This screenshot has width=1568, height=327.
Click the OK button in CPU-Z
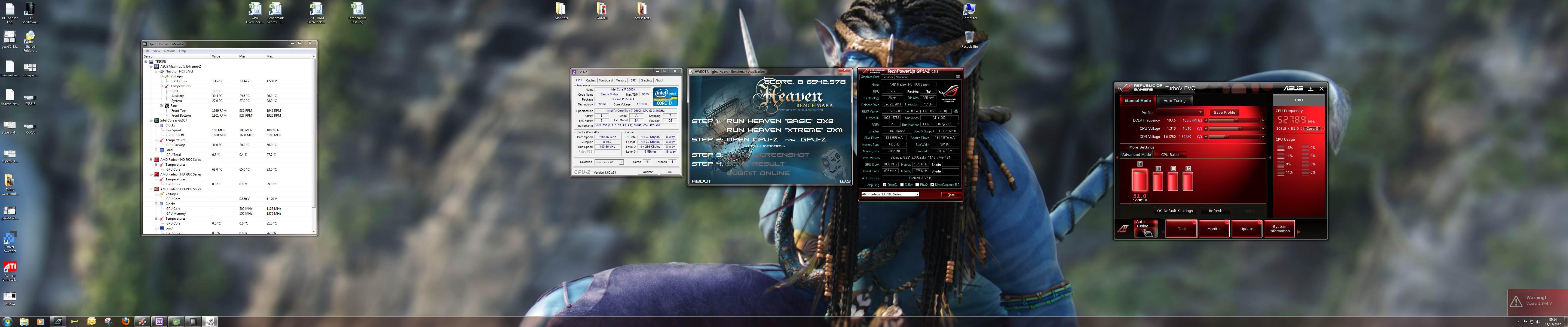(x=670, y=172)
